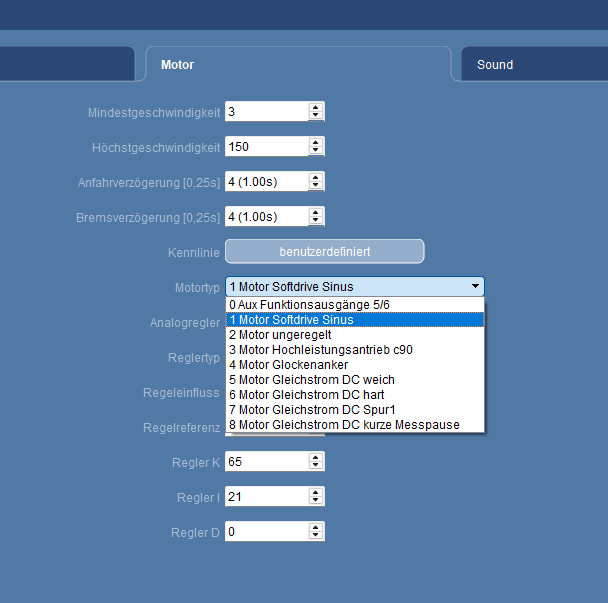Increase Anfahrverzögerung using spinner up arrow

316,177
